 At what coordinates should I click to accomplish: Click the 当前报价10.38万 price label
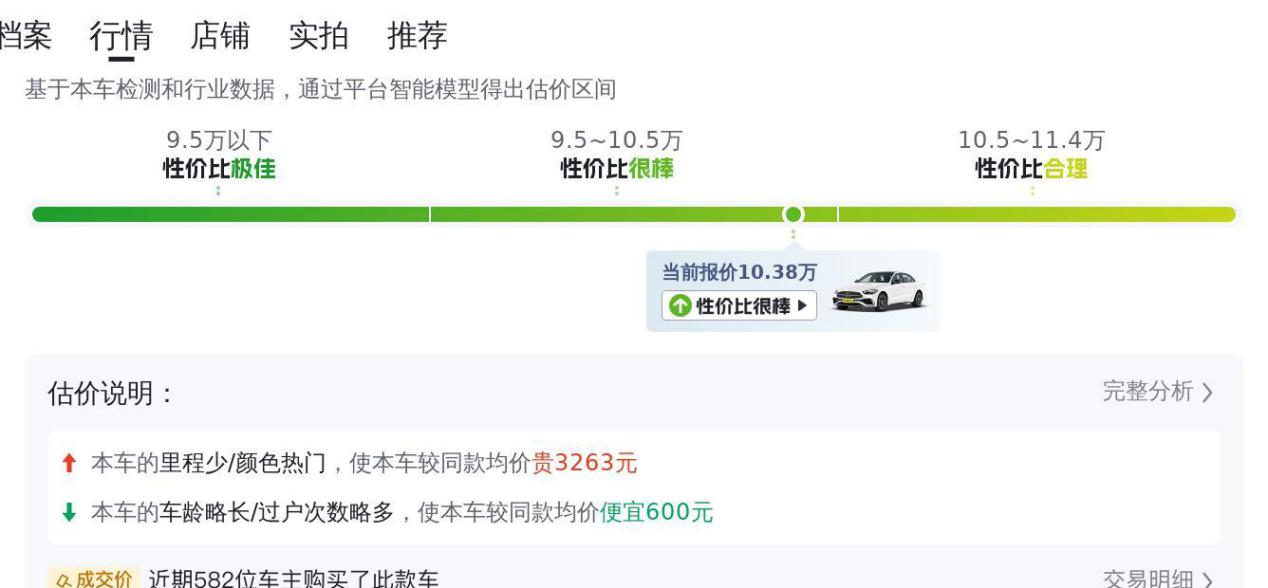click(x=739, y=272)
